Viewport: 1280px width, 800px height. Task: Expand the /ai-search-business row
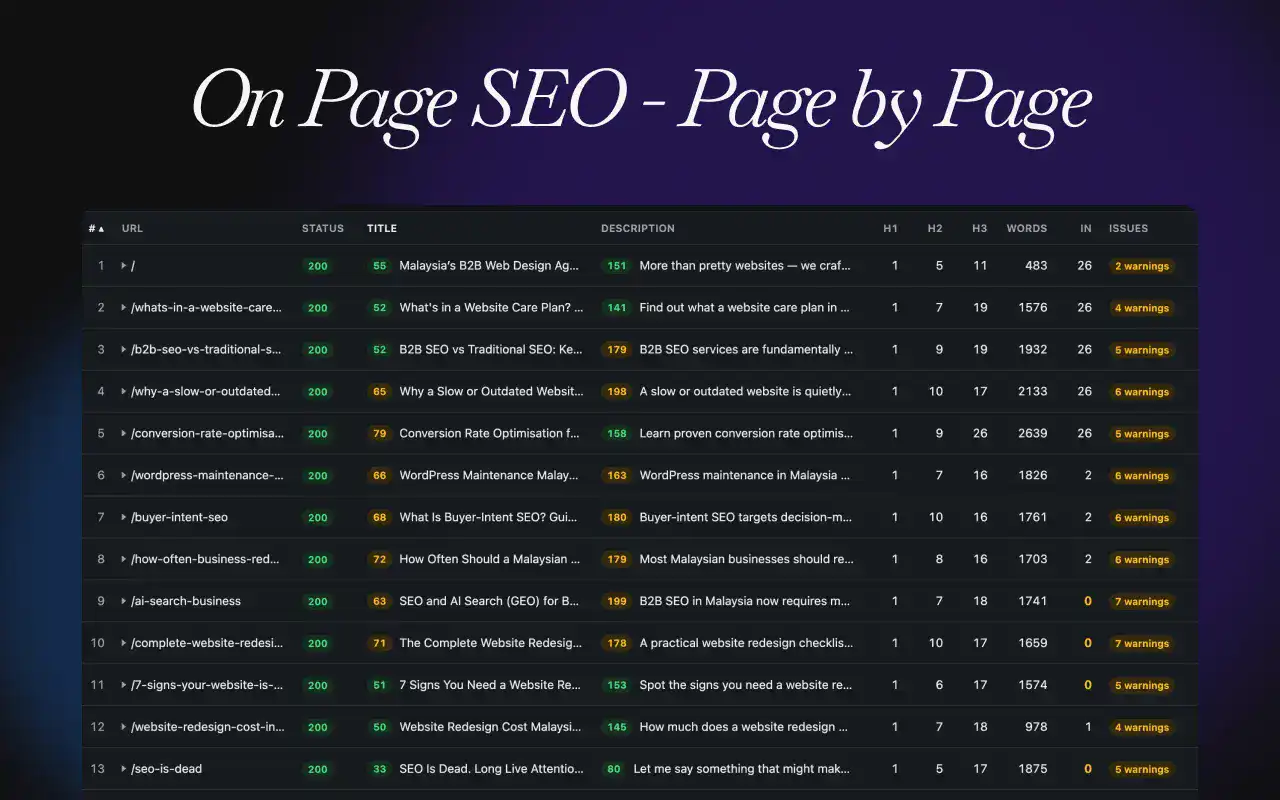tap(124, 601)
